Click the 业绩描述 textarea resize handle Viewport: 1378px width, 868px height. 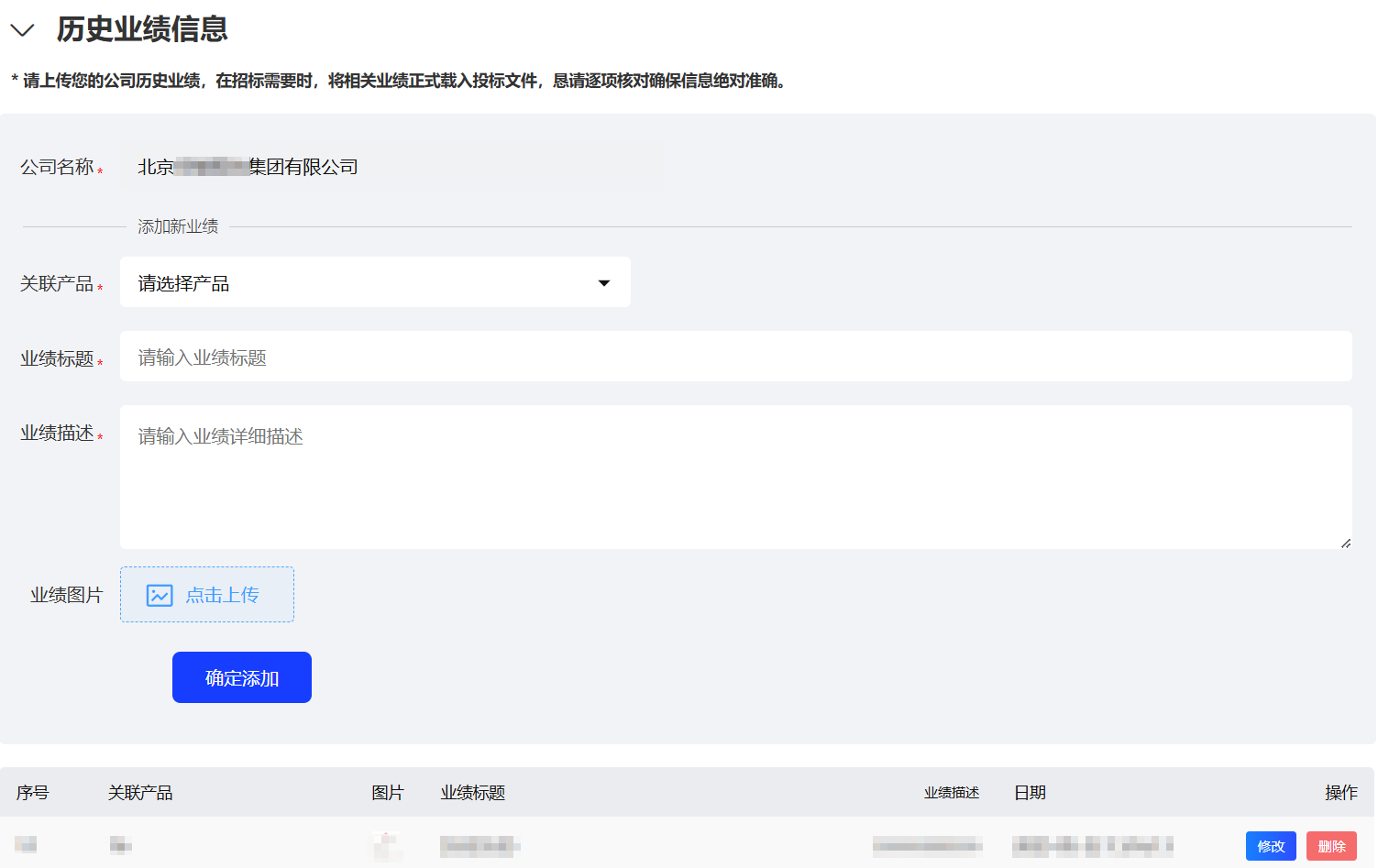coord(1345,544)
